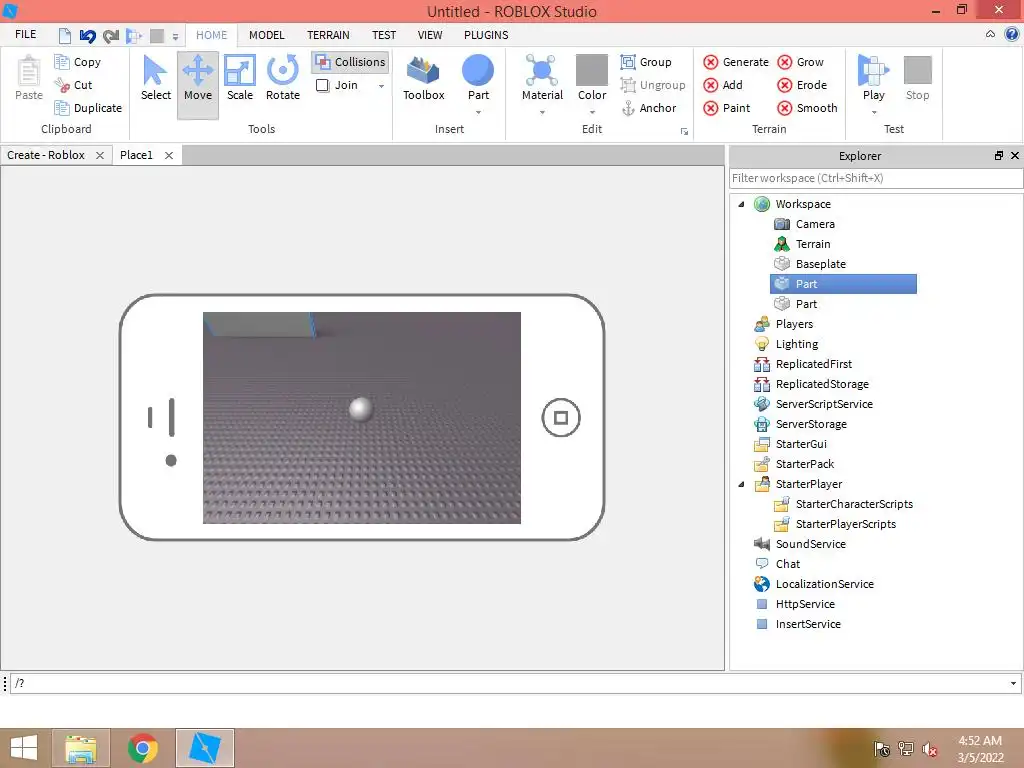Customize quick access toolbar dropdown
Viewport: 1024px width, 768px height.
point(175,37)
